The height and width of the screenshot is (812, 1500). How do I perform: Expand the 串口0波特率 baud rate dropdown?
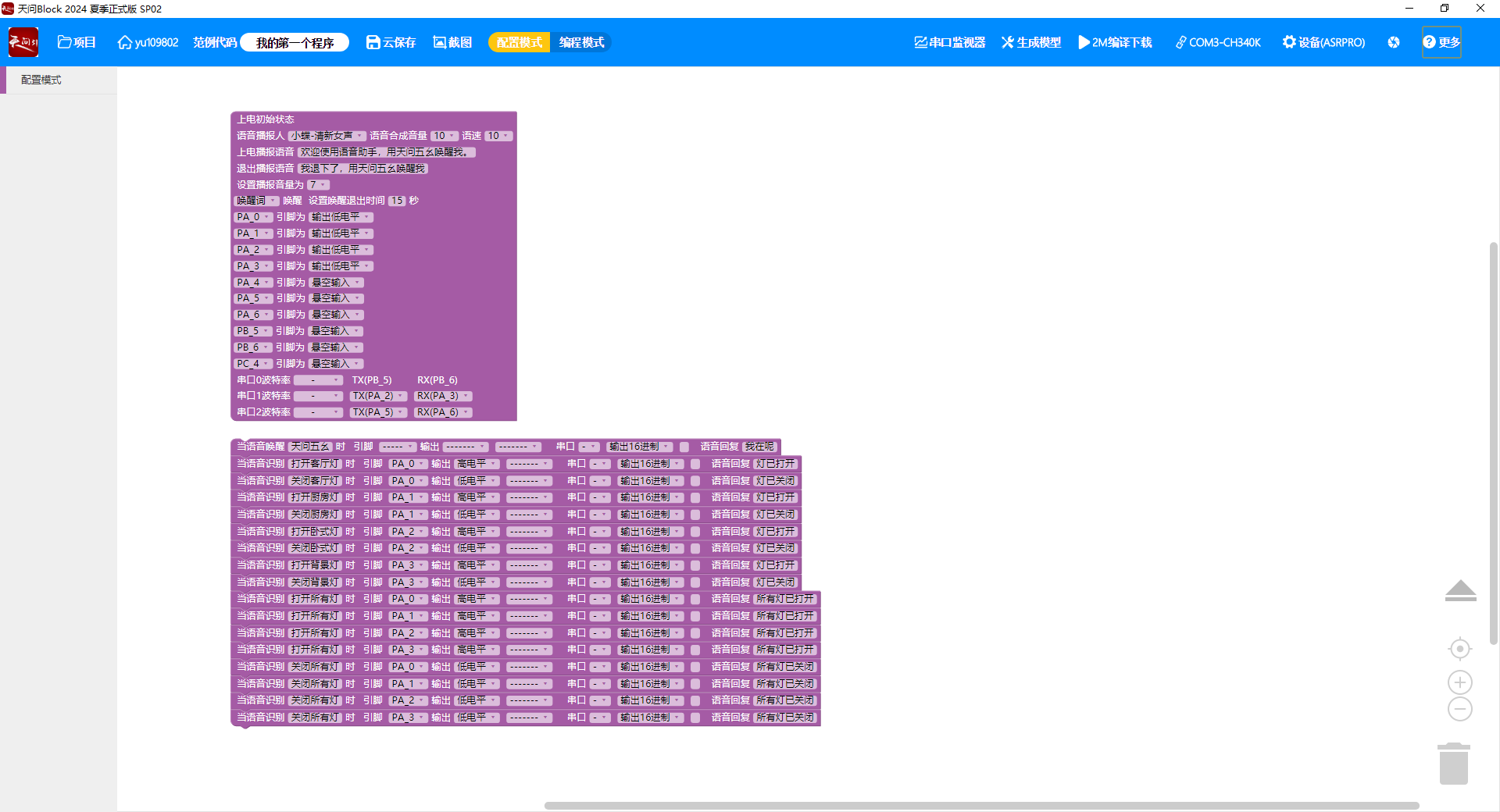[318, 380]
